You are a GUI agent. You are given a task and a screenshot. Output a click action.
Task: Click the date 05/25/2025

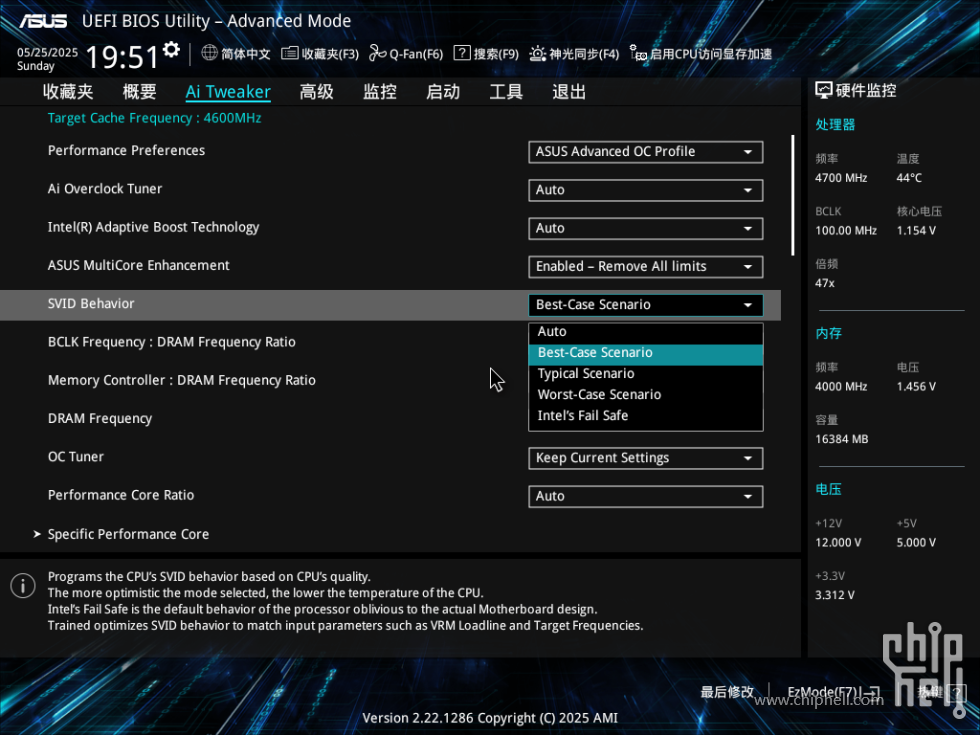48,52
